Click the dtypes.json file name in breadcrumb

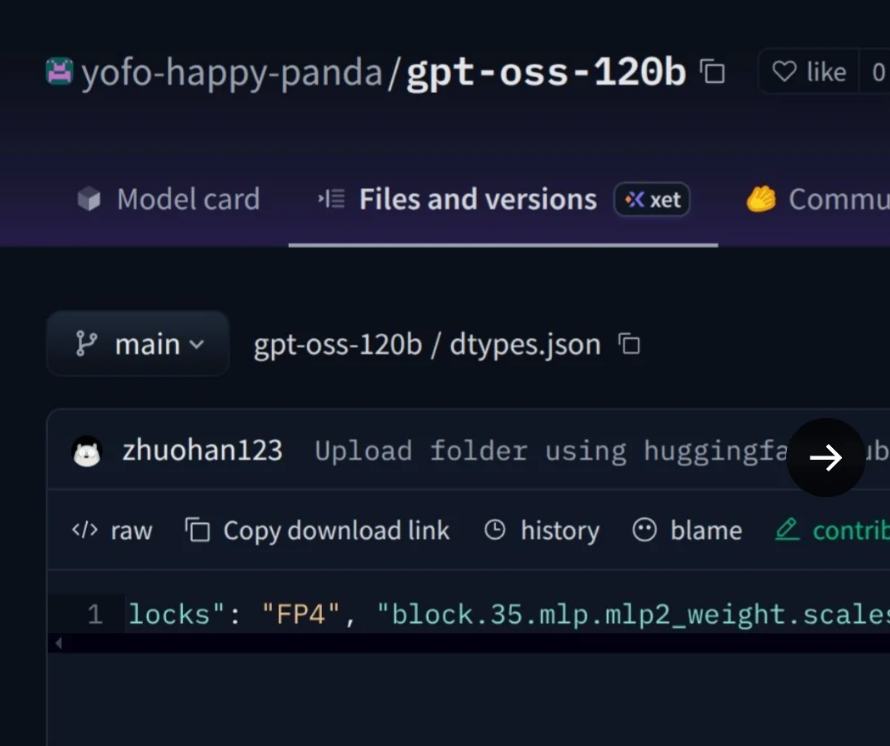[525, 345]
